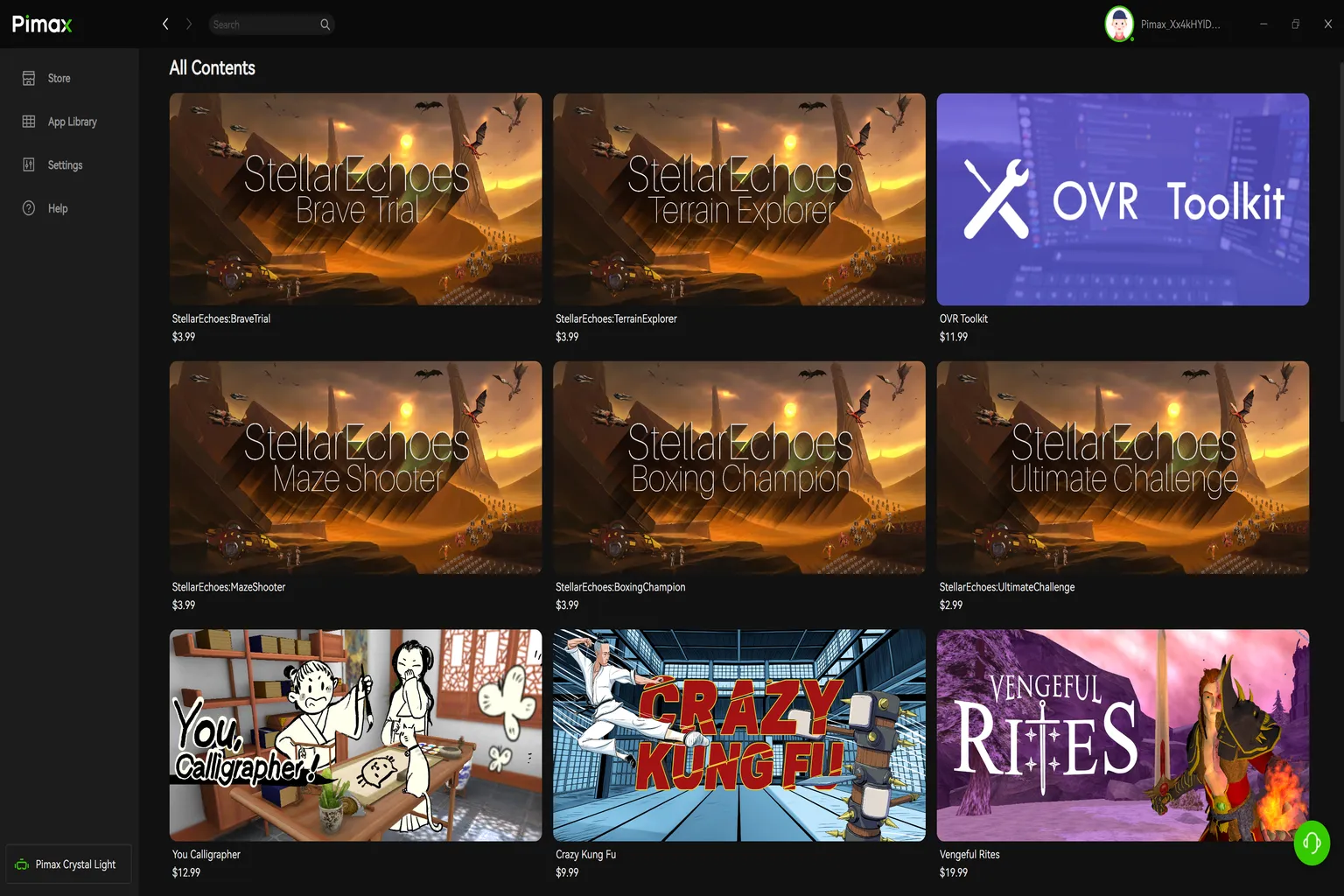Click the Crazy Kung Fu title text
Image resolution: width=1344 pixels, height=896 pixels.
click(585, 855)
